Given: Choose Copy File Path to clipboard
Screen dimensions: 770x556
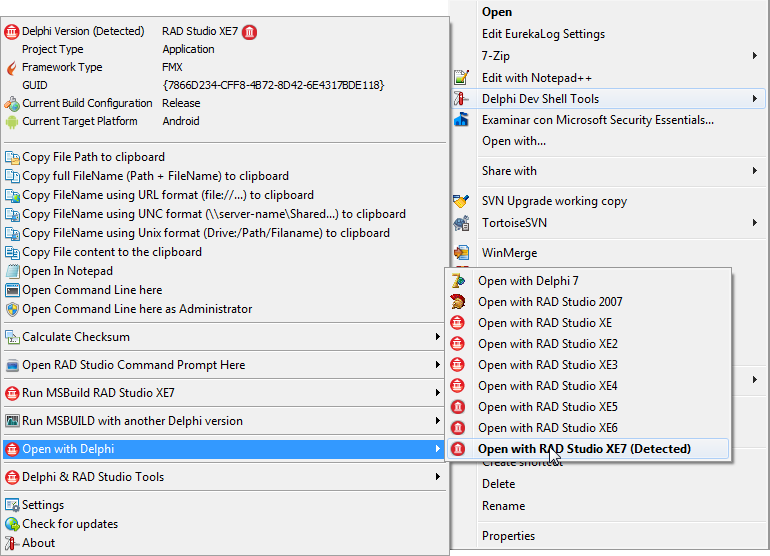Looking at the screenshot, I should point(93,157).
